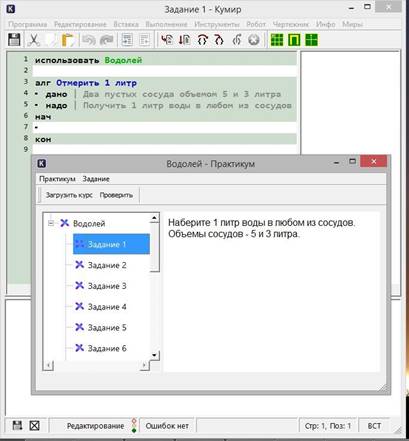Click the save floppy icon in toolbar

click(14, 40)
